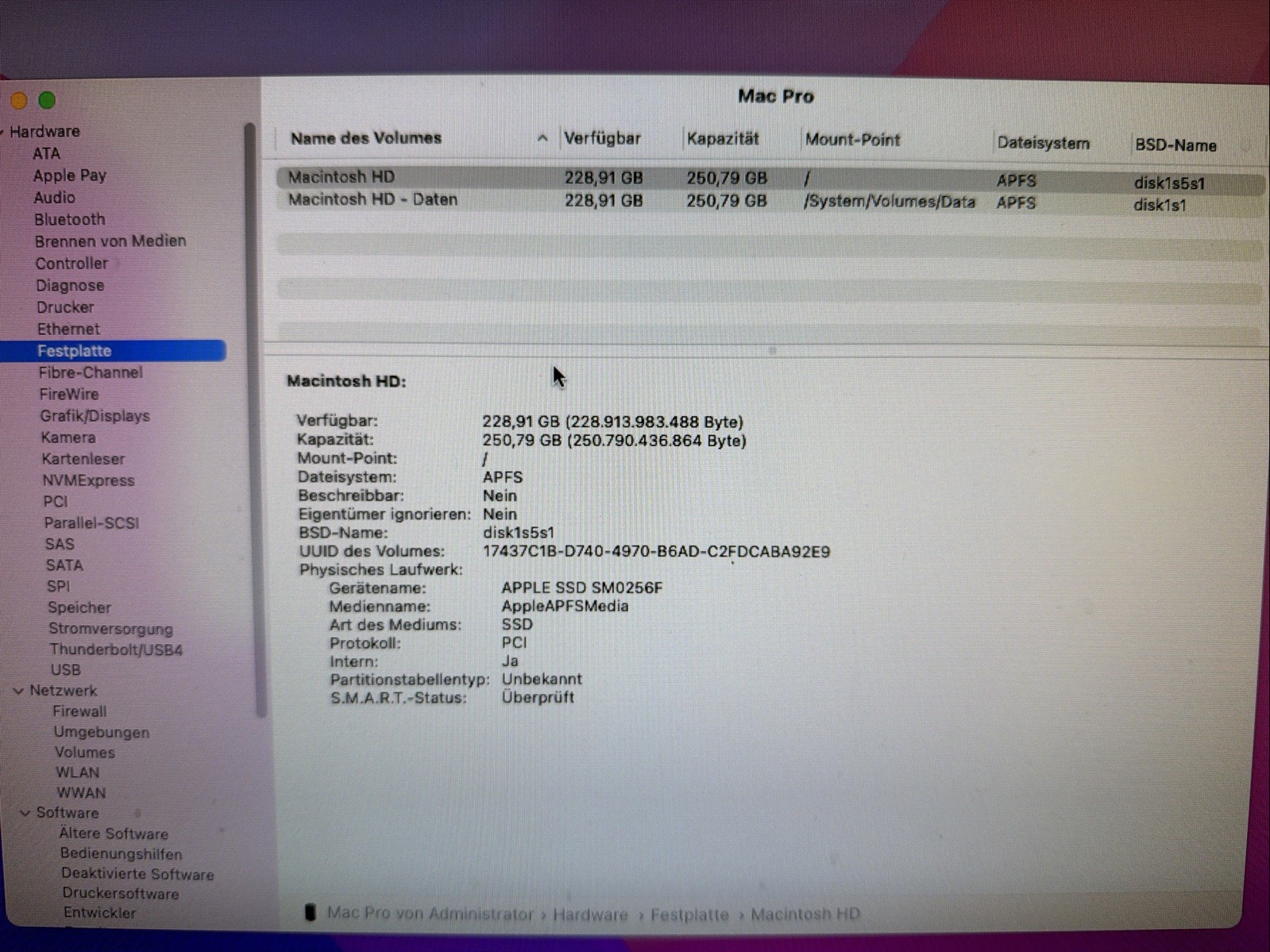1270x952 pixels.
Task: Click the yellow minimize window button
Action: [x=19, y=100]
